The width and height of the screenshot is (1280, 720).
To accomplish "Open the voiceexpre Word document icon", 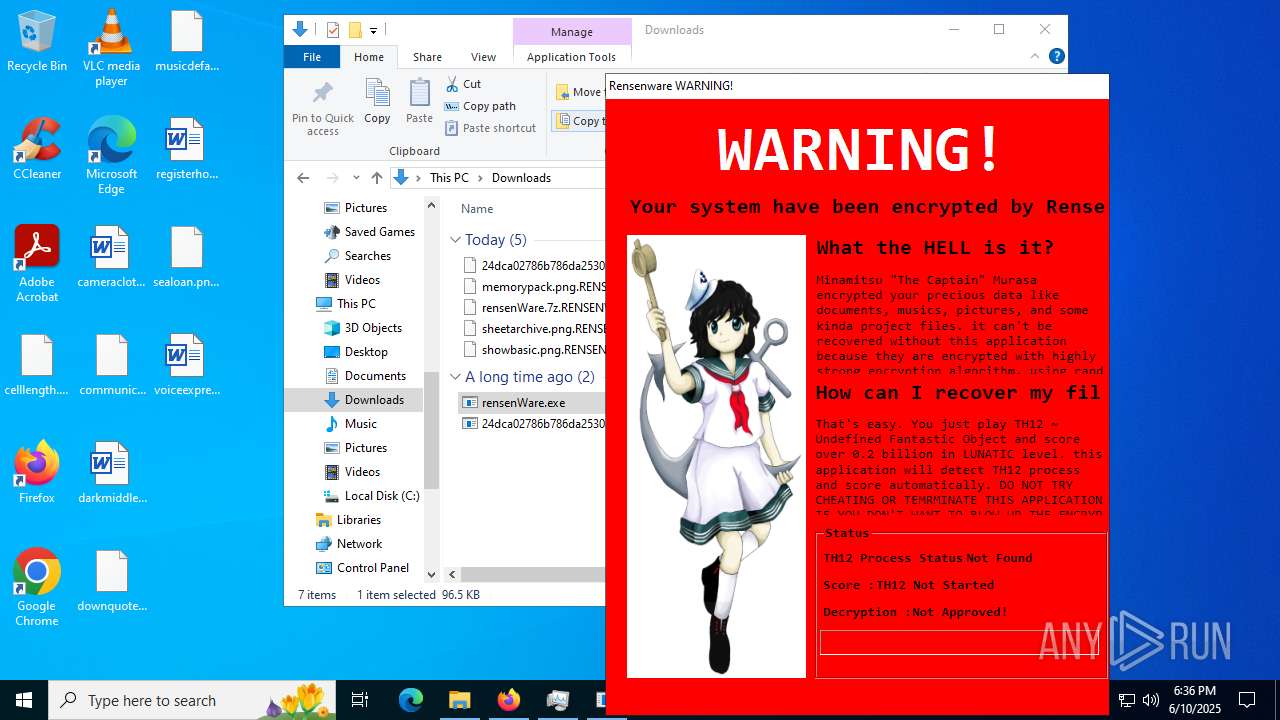I will point(186,365).
